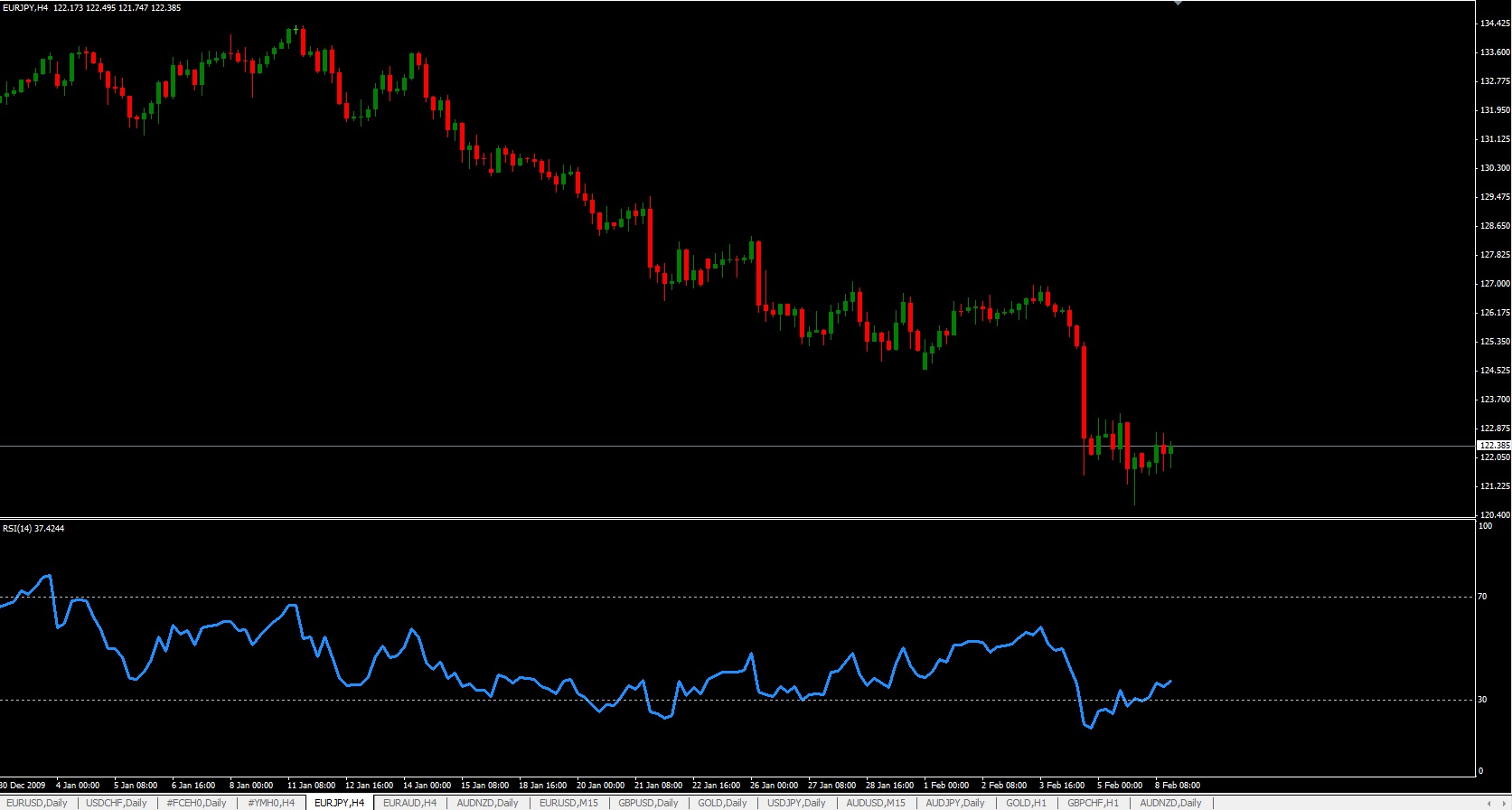The image size is (1512, 810).
Task: Click the 6 Jan 16:00 time label
Action: coord(193,786)
